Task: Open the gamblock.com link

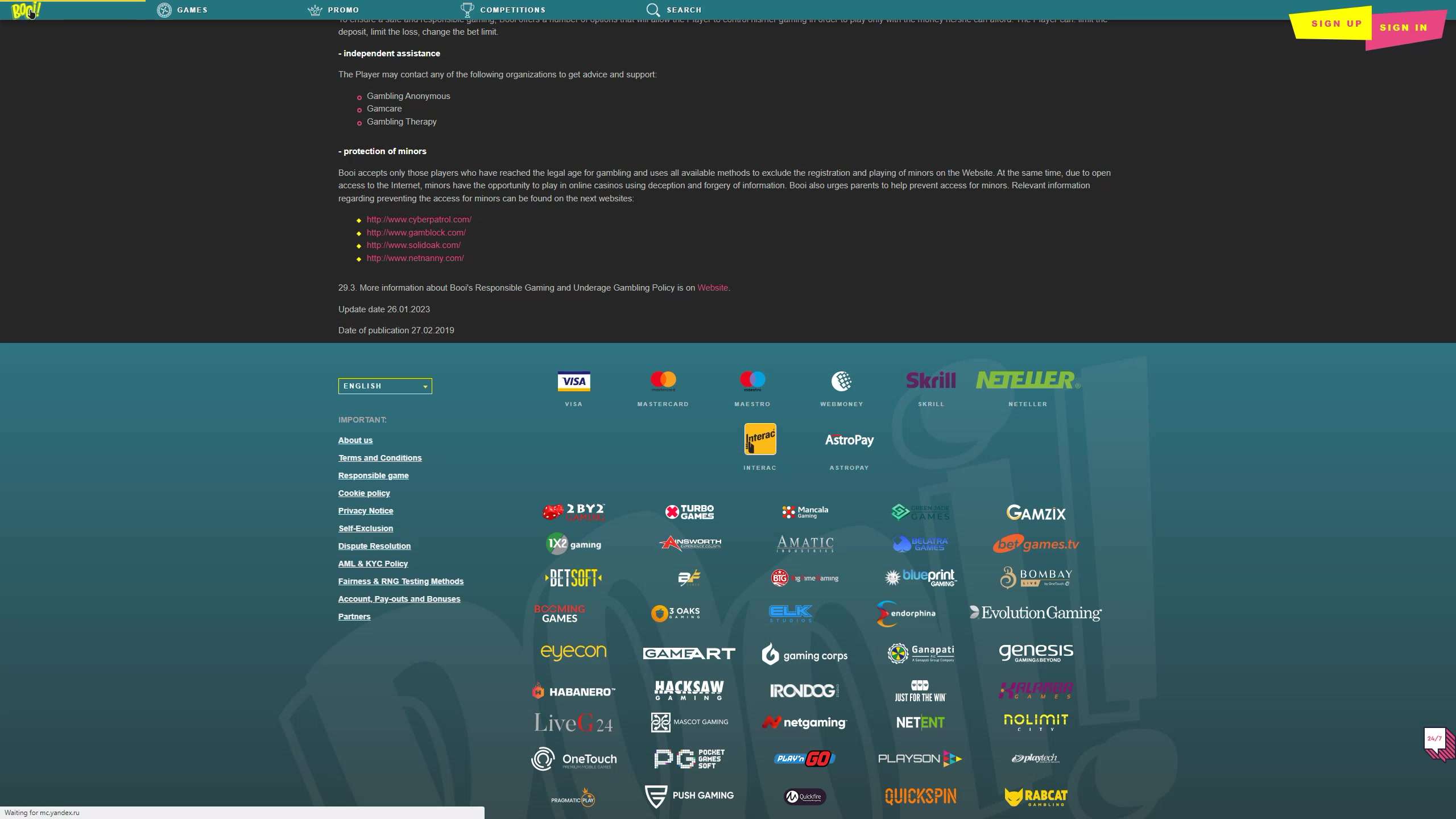Action: (x=416, y=233)
